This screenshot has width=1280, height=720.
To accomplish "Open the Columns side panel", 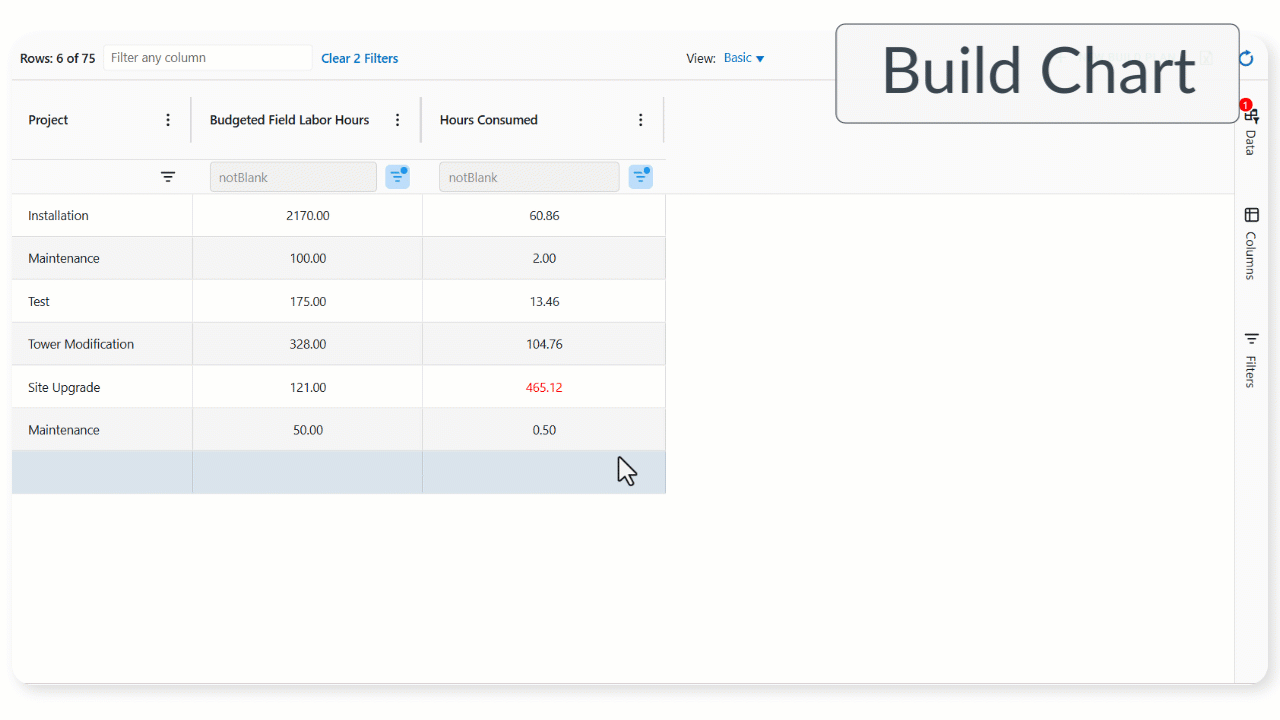I will [1250, 243].
